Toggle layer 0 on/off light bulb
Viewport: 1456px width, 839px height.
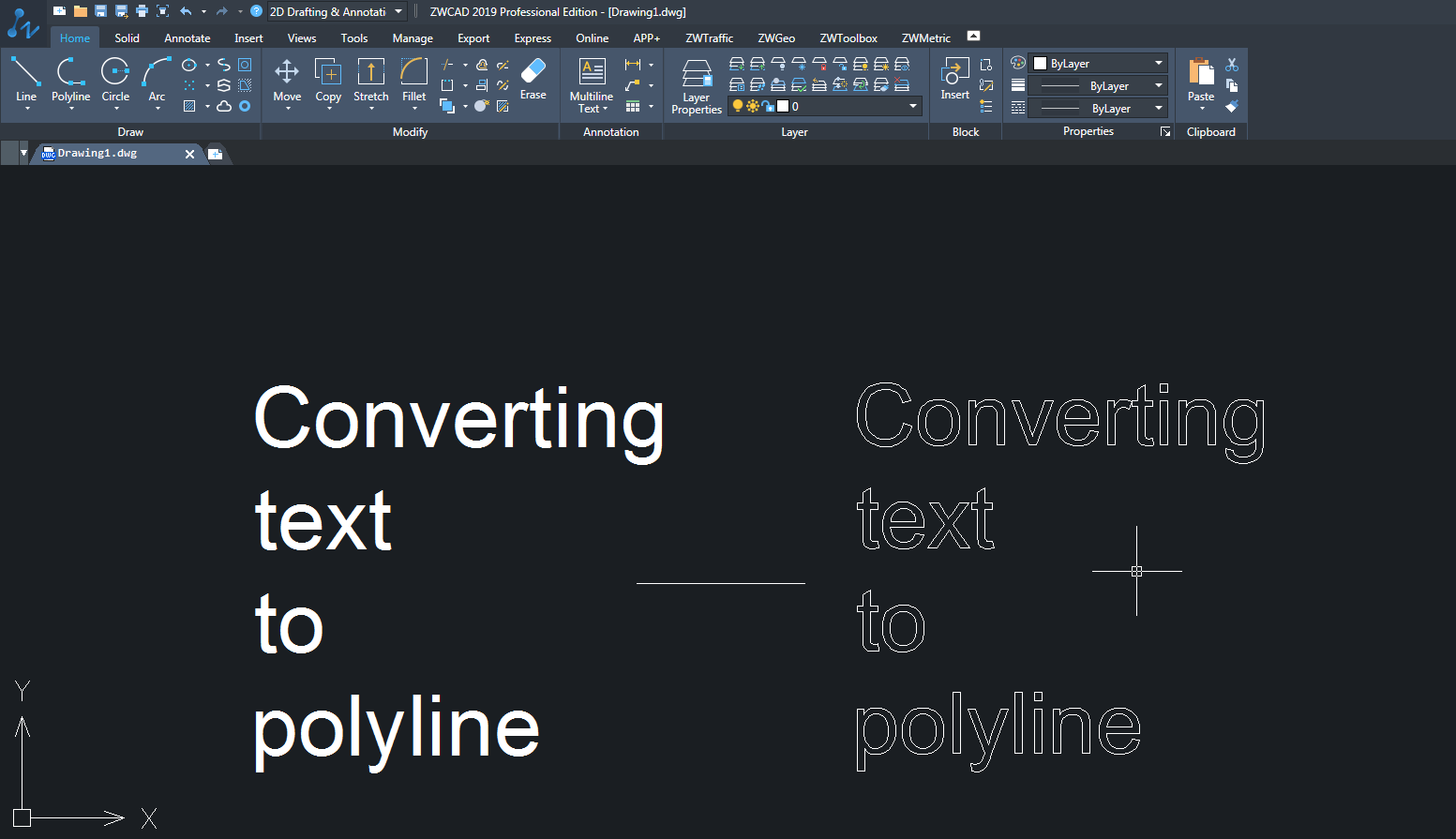[x=738, y=106]
